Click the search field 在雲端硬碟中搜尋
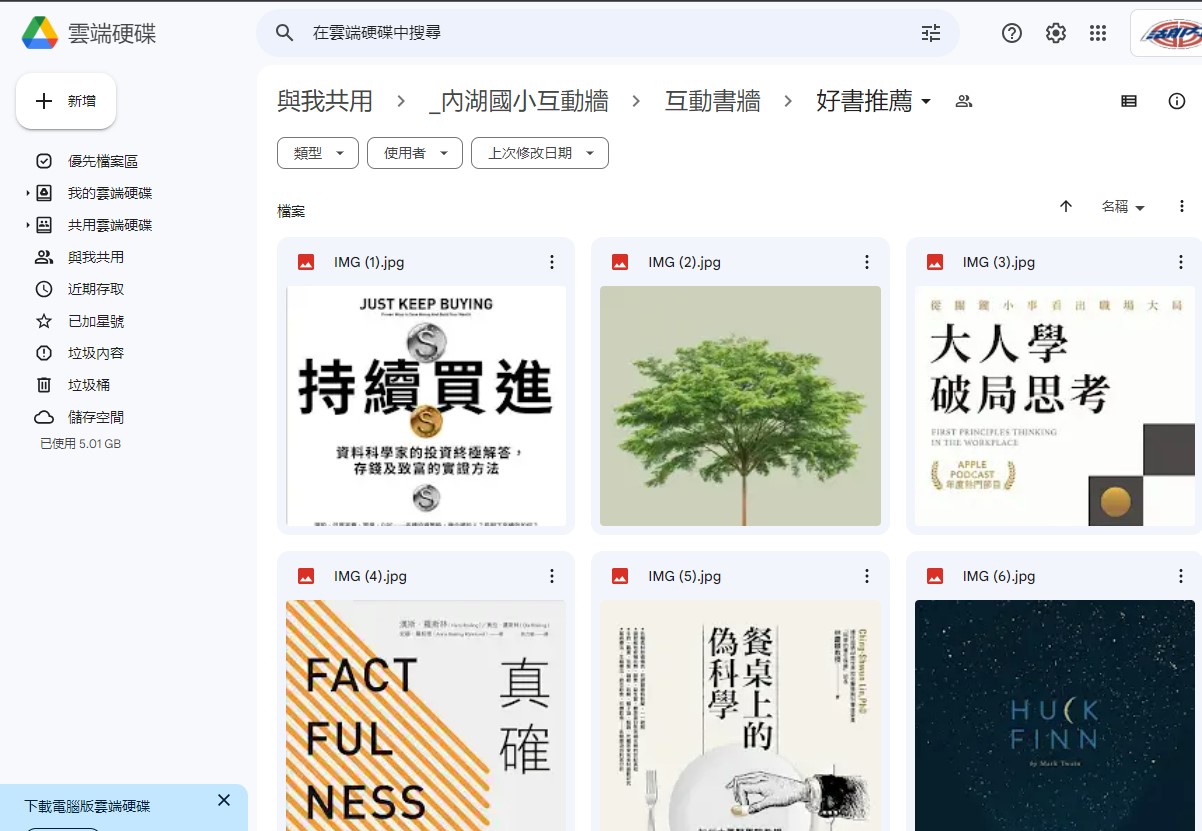Viewport: 1202px width, 831px height. pyautogui.click(x=610, y=33)
